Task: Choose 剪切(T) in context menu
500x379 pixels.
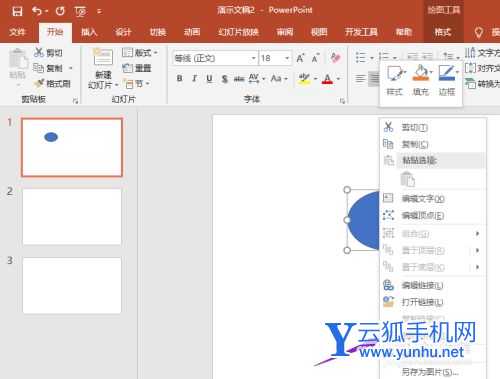Action: pos(433,127)
